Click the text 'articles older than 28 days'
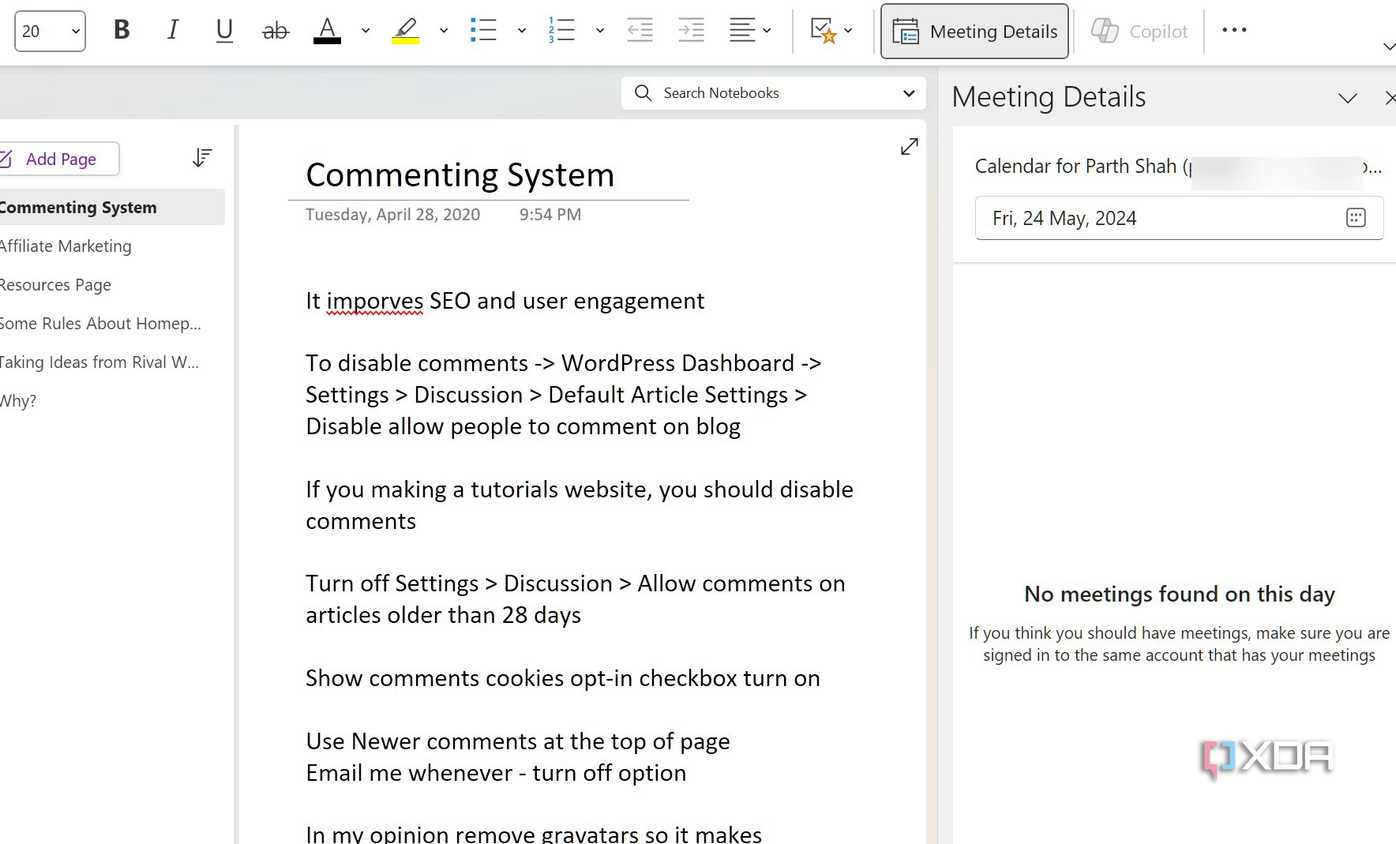 (443, 615)
